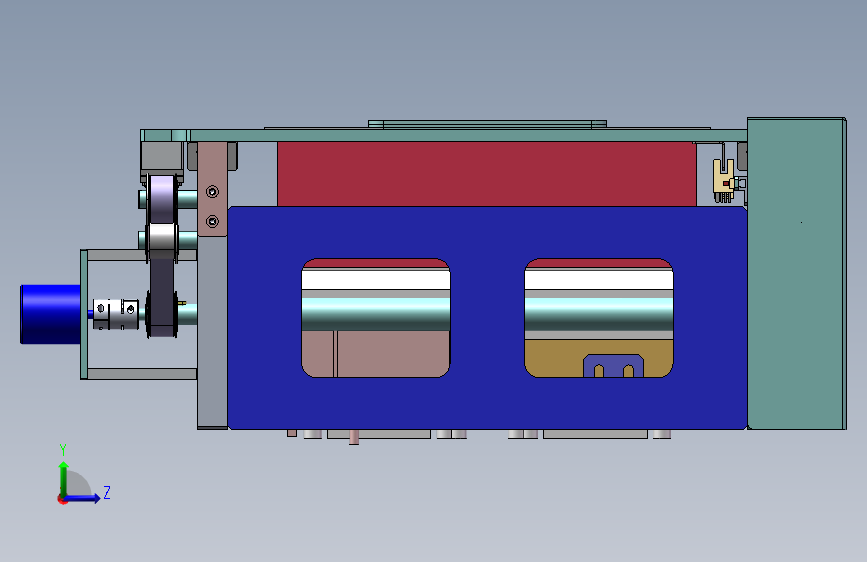Click the steel shaft in the right window cutout
The height and width of the screenshot is (562, 867).
pos(599,314)
